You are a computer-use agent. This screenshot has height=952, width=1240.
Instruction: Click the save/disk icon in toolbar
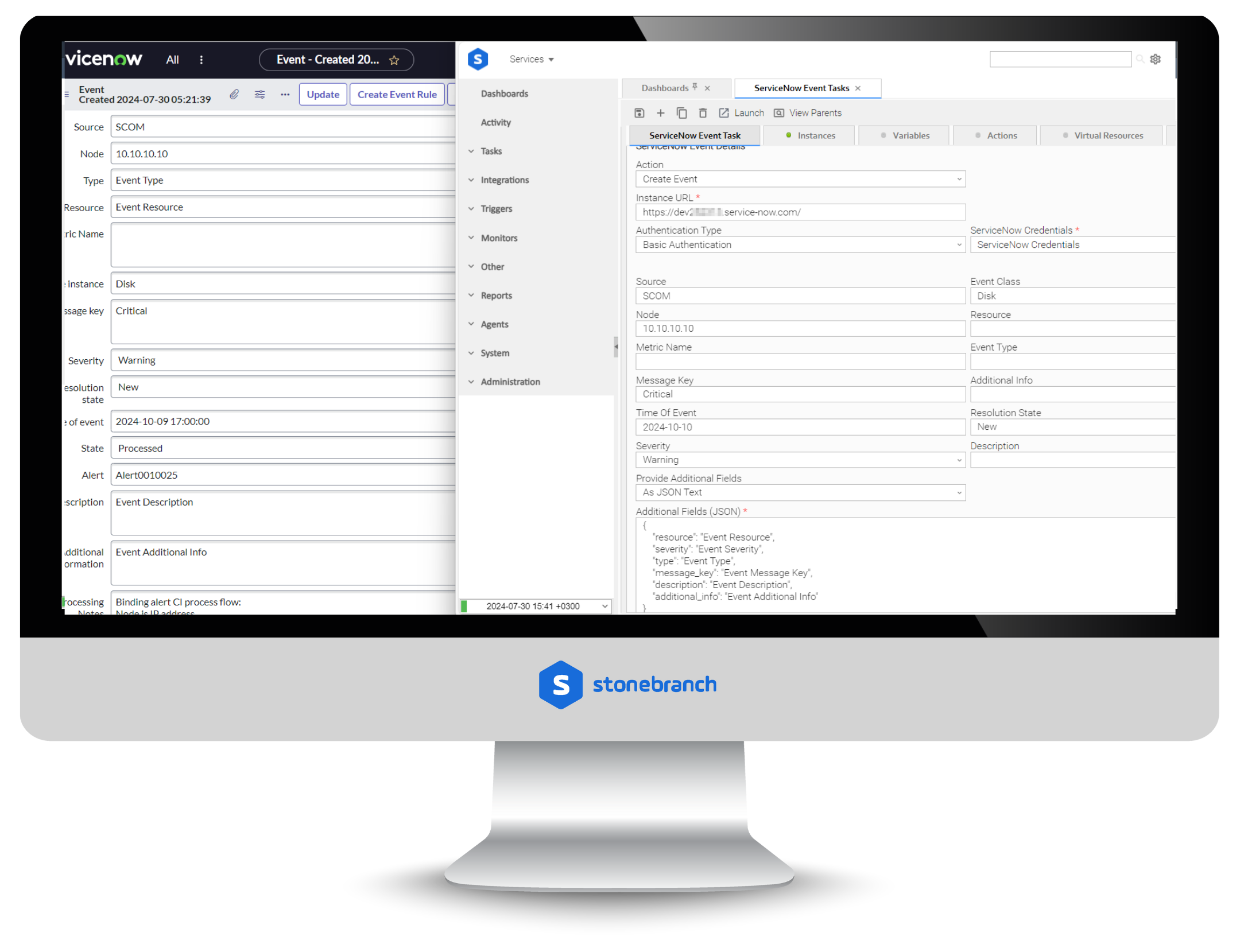click(x=641, y=112)
